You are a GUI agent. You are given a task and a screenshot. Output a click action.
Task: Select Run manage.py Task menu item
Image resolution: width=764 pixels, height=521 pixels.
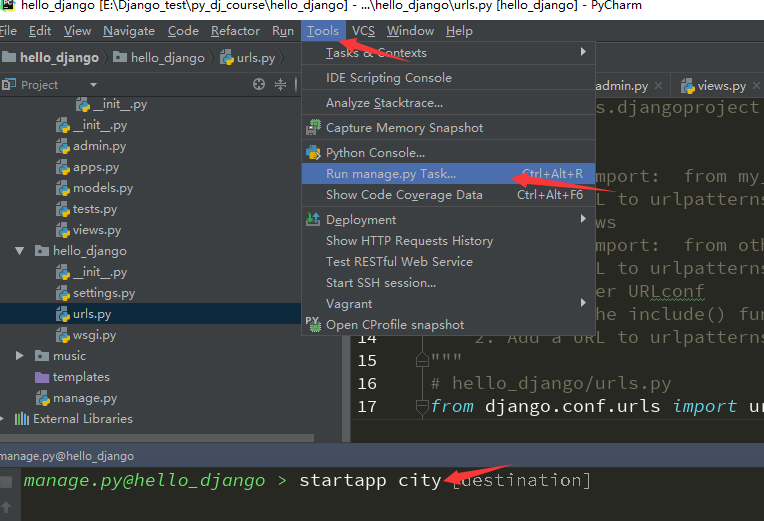[448, 174]
